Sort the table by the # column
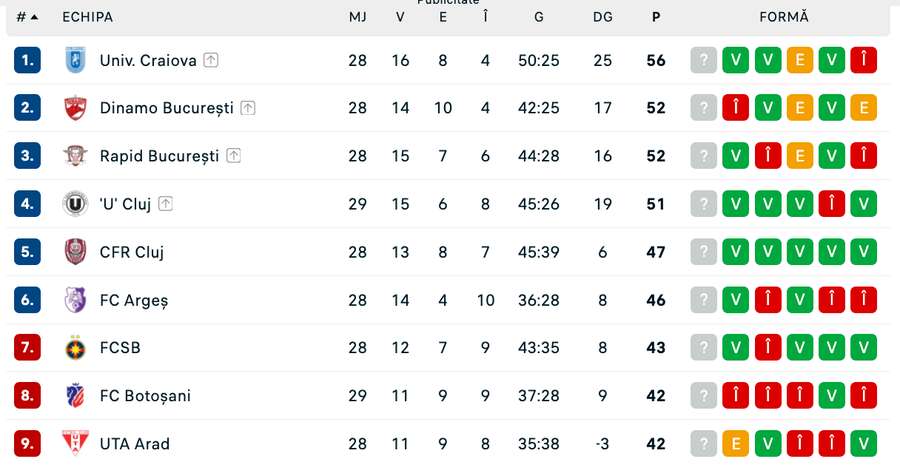Screen dimensions: 900x465 (x=27, y=17)
